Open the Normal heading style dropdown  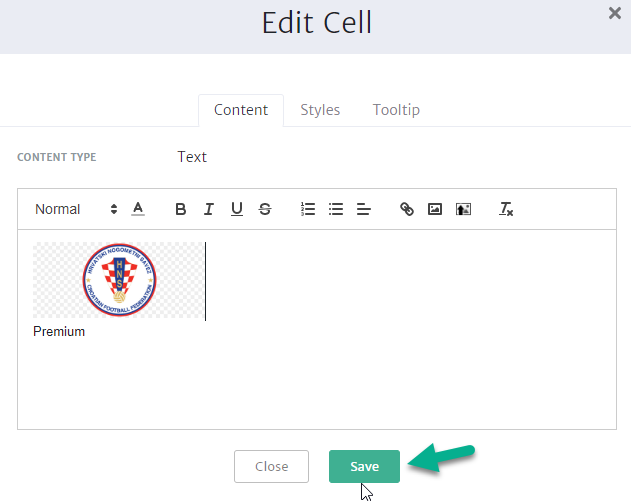coord(76,209)
